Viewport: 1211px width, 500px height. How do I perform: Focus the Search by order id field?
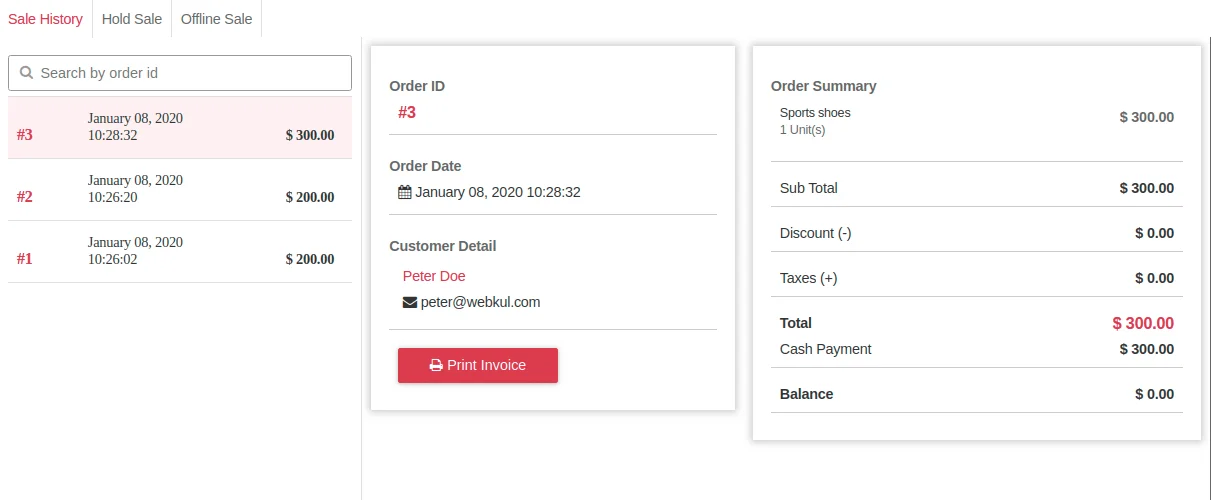(x=180, y=73)
